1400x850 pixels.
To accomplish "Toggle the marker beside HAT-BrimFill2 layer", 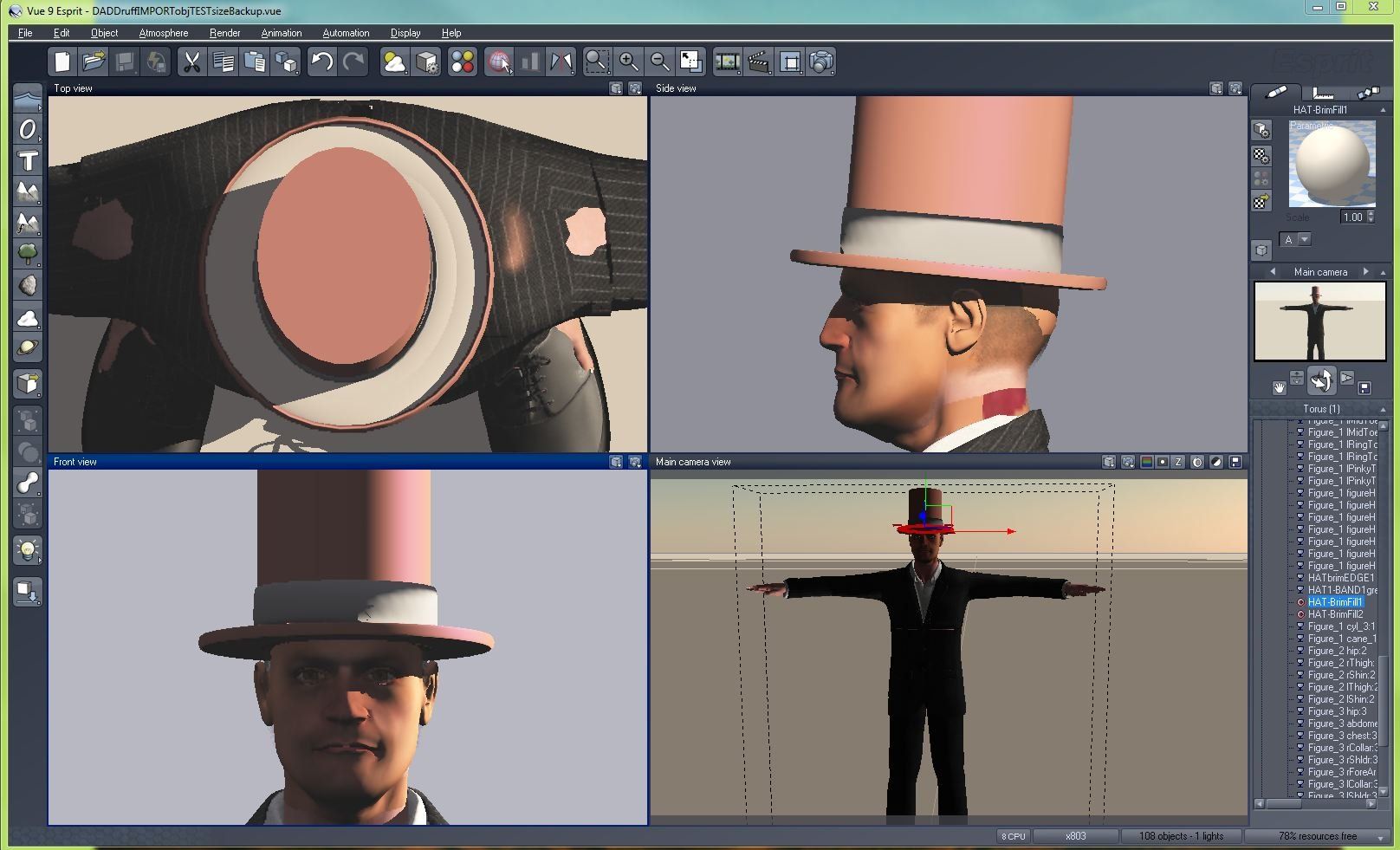I will pos(1300,614).
